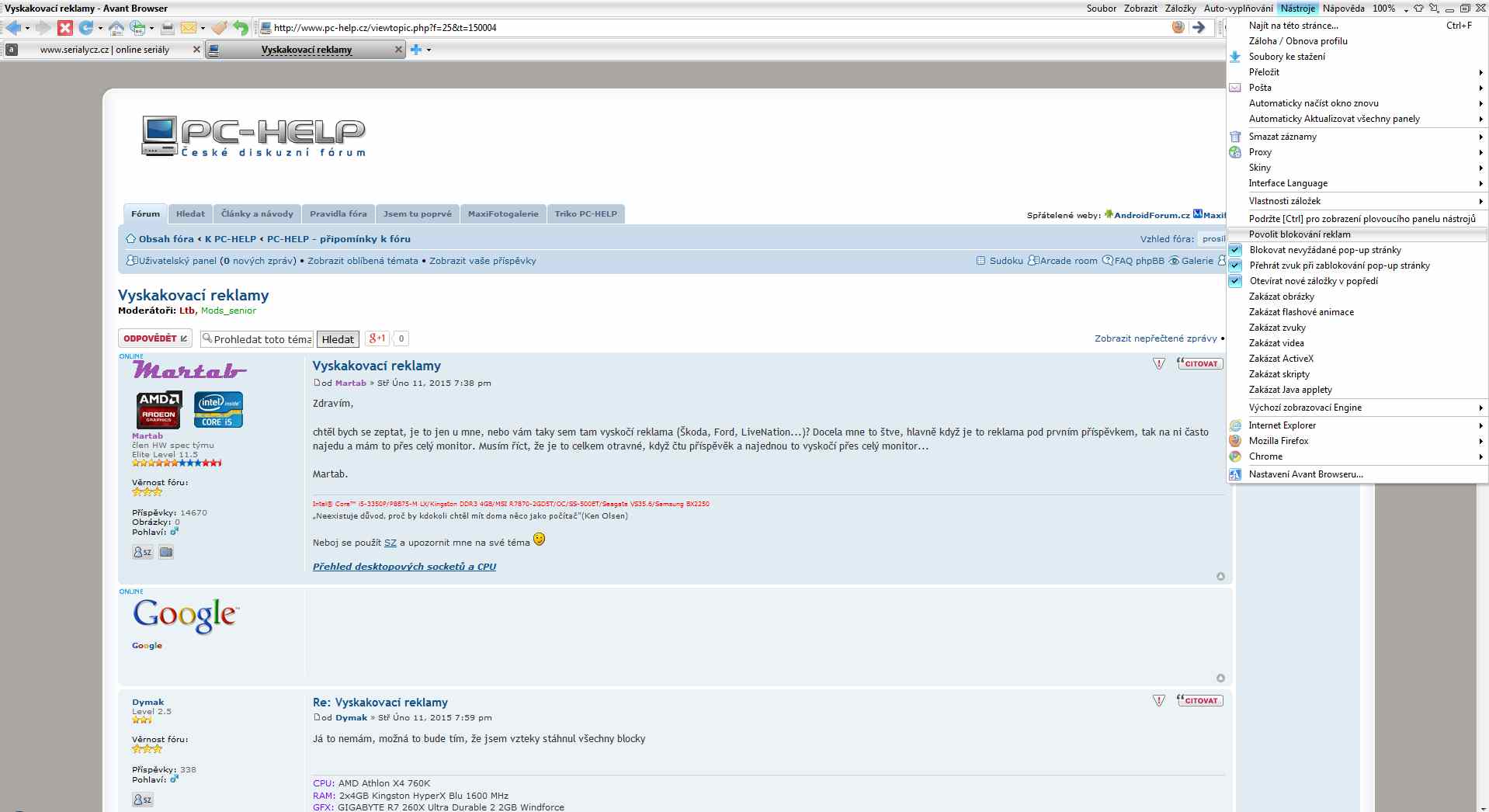This screenshot has height=812, width=1489.
Task: Select Povolit blokování reklam menu entry
Action: [x=1300, y=234]
